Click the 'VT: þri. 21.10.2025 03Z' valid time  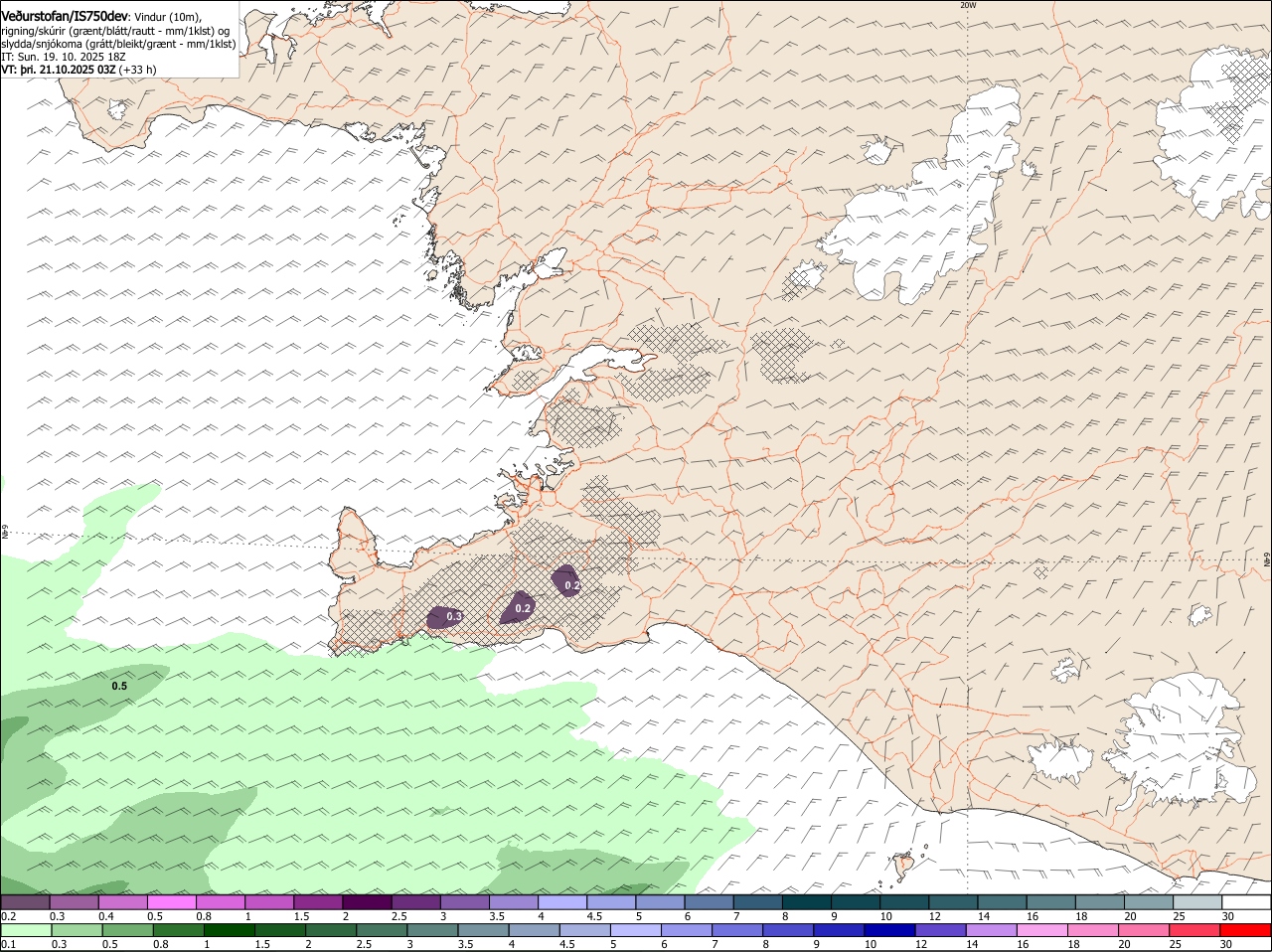tap(59, 70)
